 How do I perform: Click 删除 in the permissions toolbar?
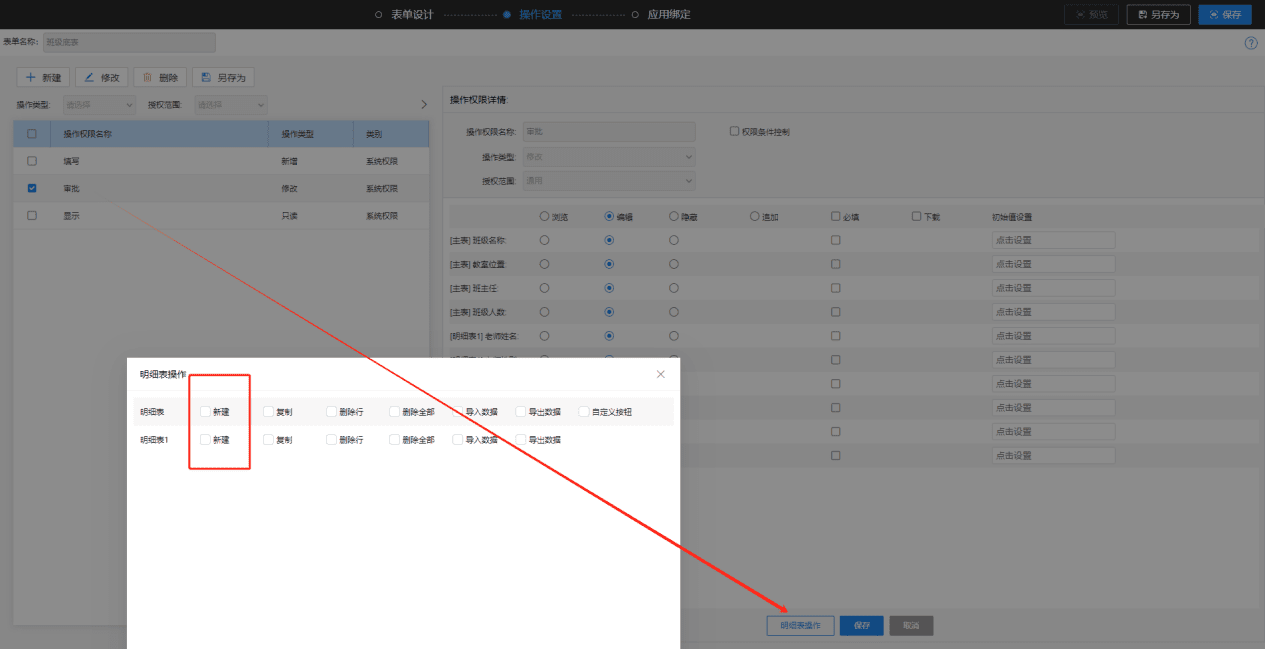pyautogui.click(x=160, y=77)
